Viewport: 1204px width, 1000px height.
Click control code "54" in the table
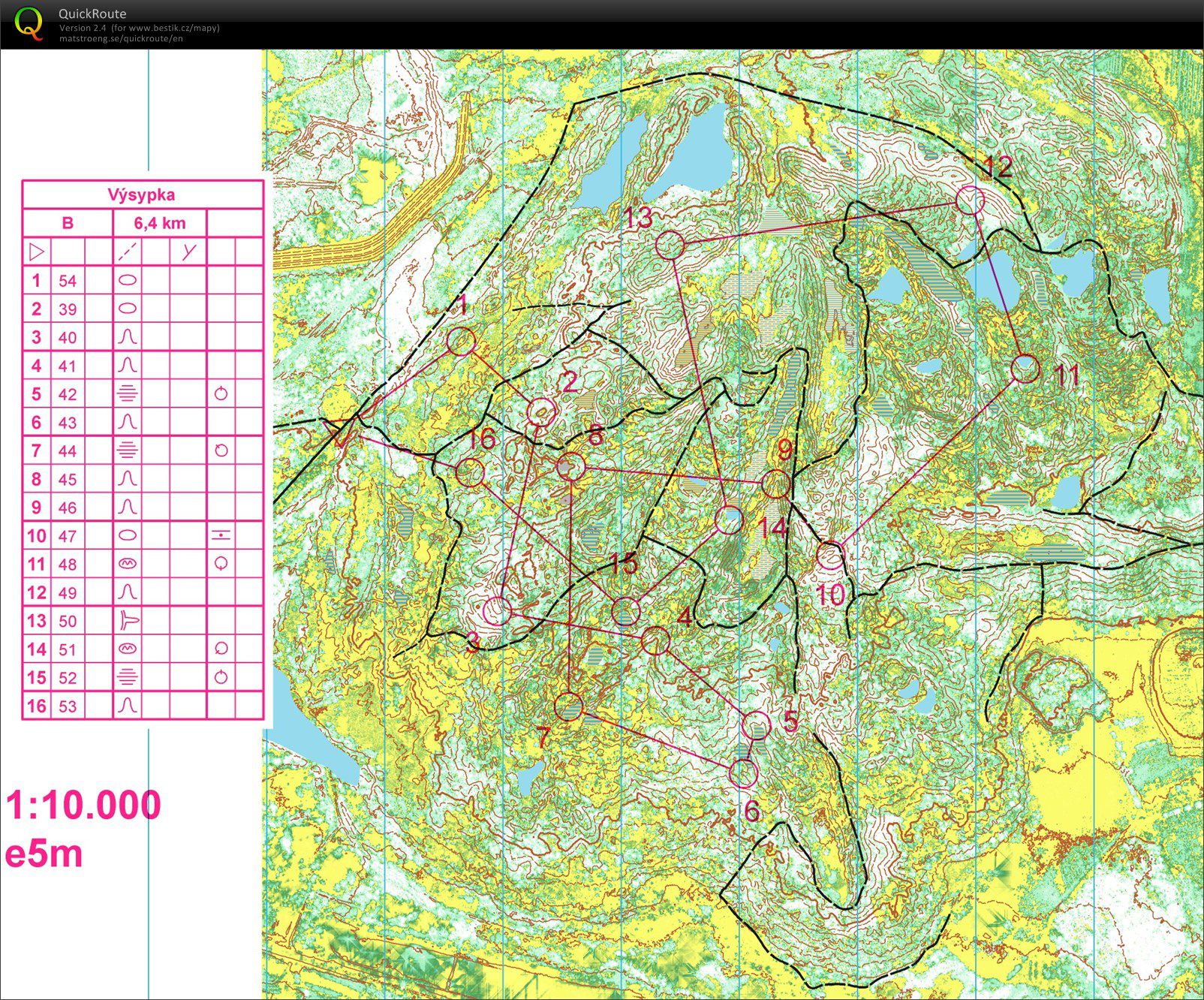pyautogui.click(x=68, y=281)
